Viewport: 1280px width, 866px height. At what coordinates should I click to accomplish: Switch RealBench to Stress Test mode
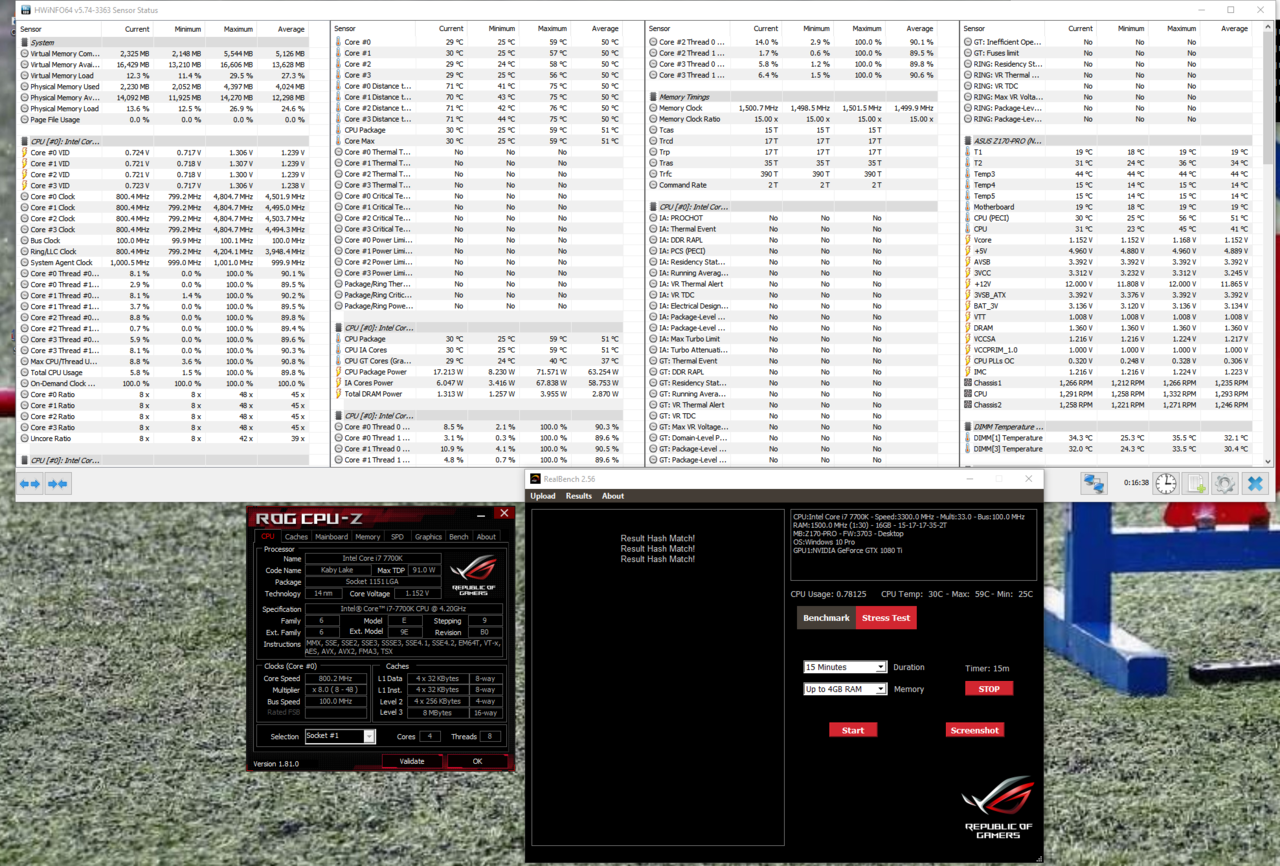[886, 618]
